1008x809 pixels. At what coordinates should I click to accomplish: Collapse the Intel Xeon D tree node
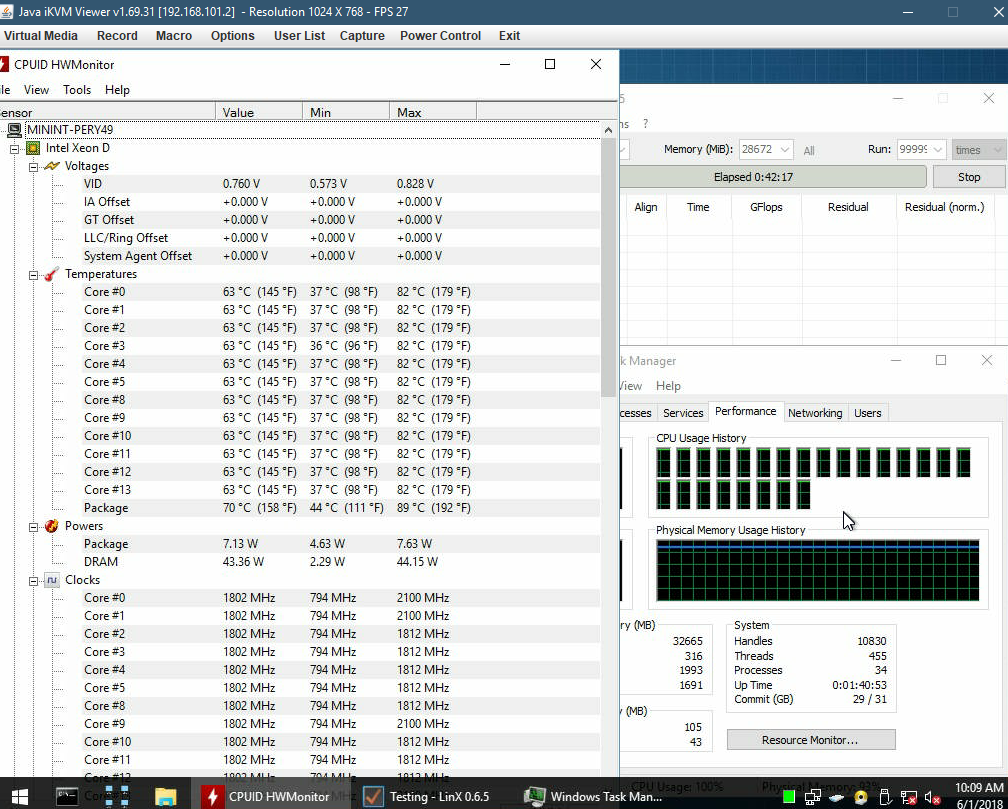click(15, 149)
